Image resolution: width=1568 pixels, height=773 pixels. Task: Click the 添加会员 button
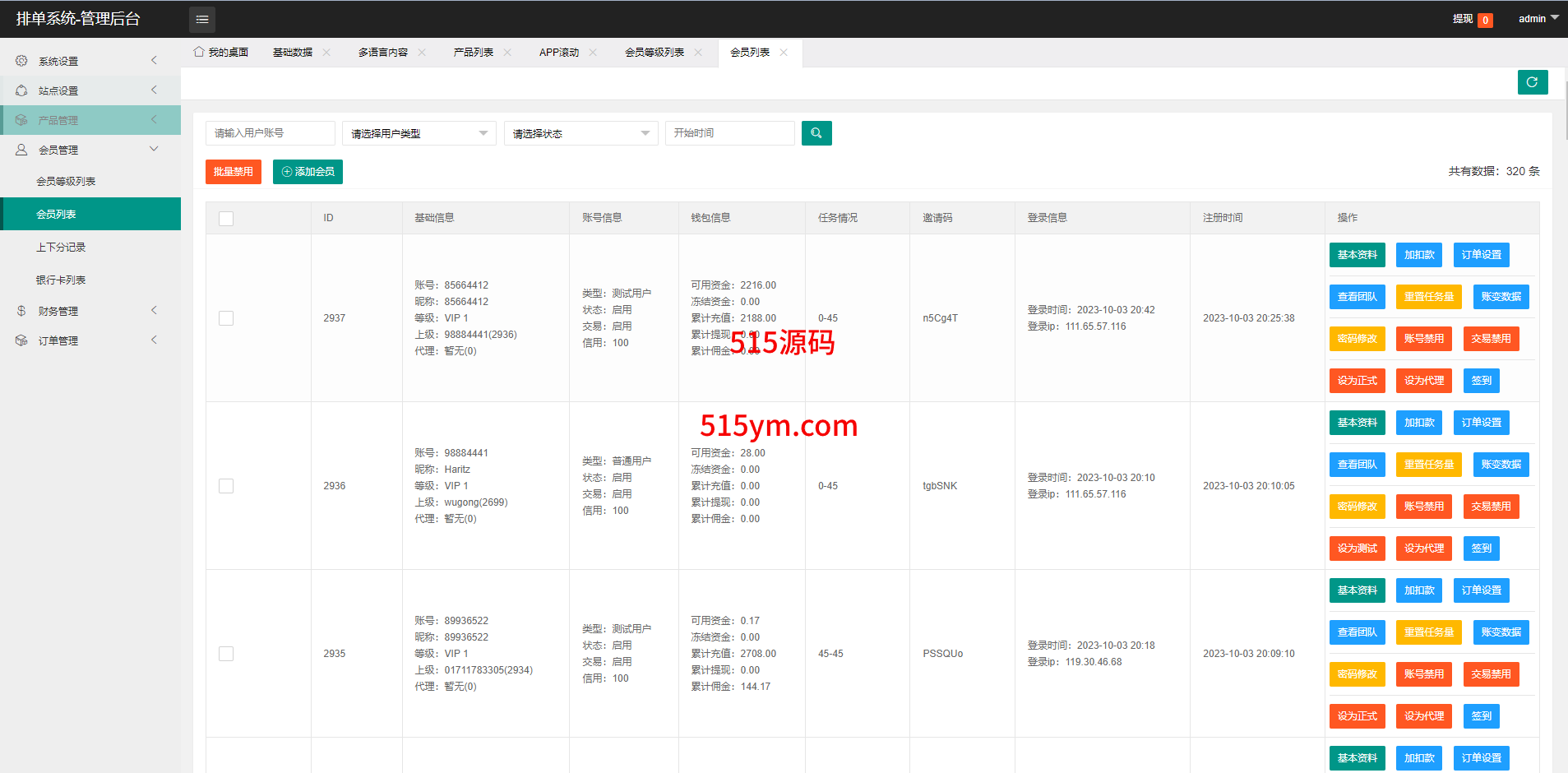(308, 172)
